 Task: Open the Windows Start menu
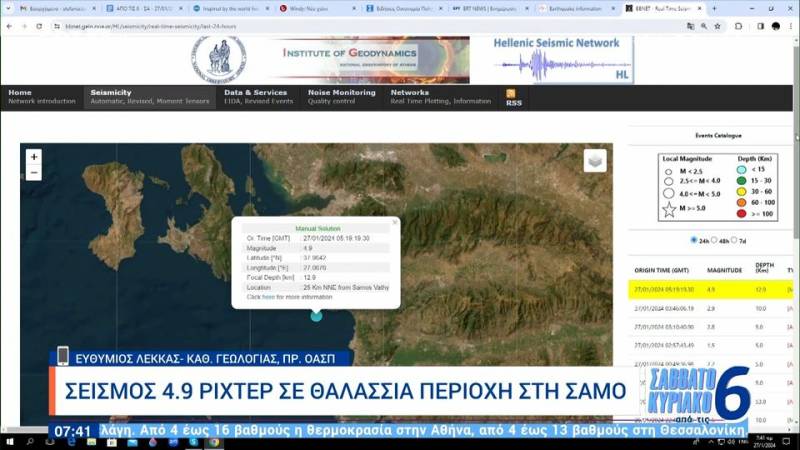[10, 442]
